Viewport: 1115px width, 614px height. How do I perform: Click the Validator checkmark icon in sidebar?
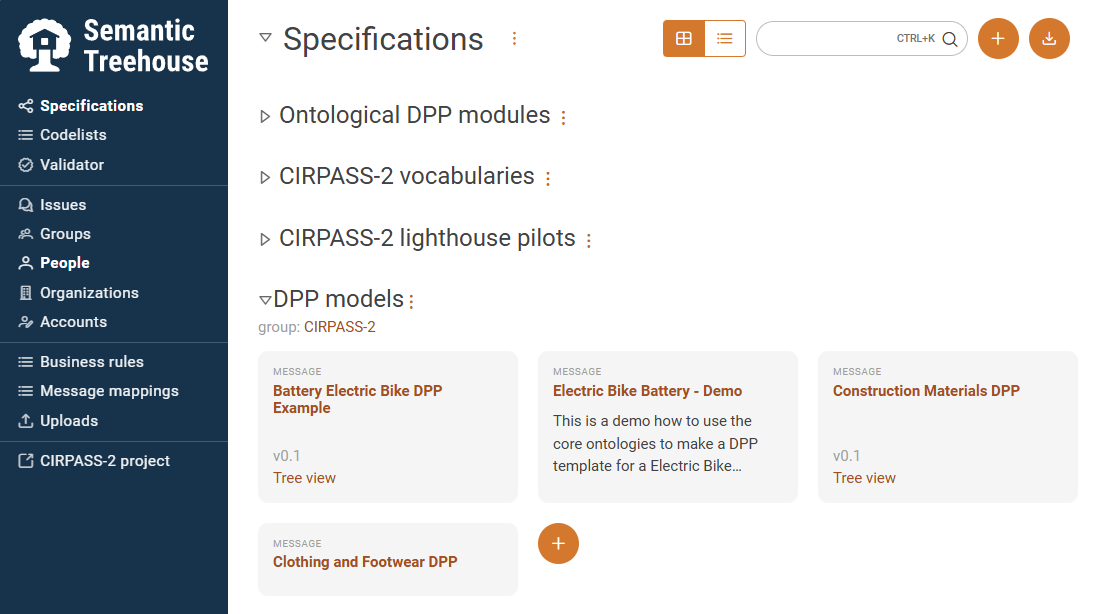coord(26,165)
